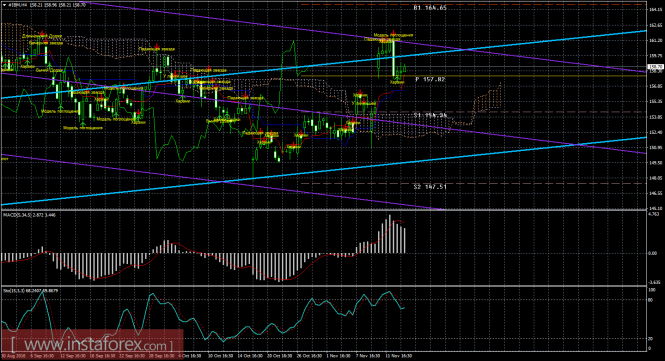Image resolution: width=665 pixels, height=361 pixels.
Task: Select the stochastic 80 level scale label
Action: coord(651,300)
